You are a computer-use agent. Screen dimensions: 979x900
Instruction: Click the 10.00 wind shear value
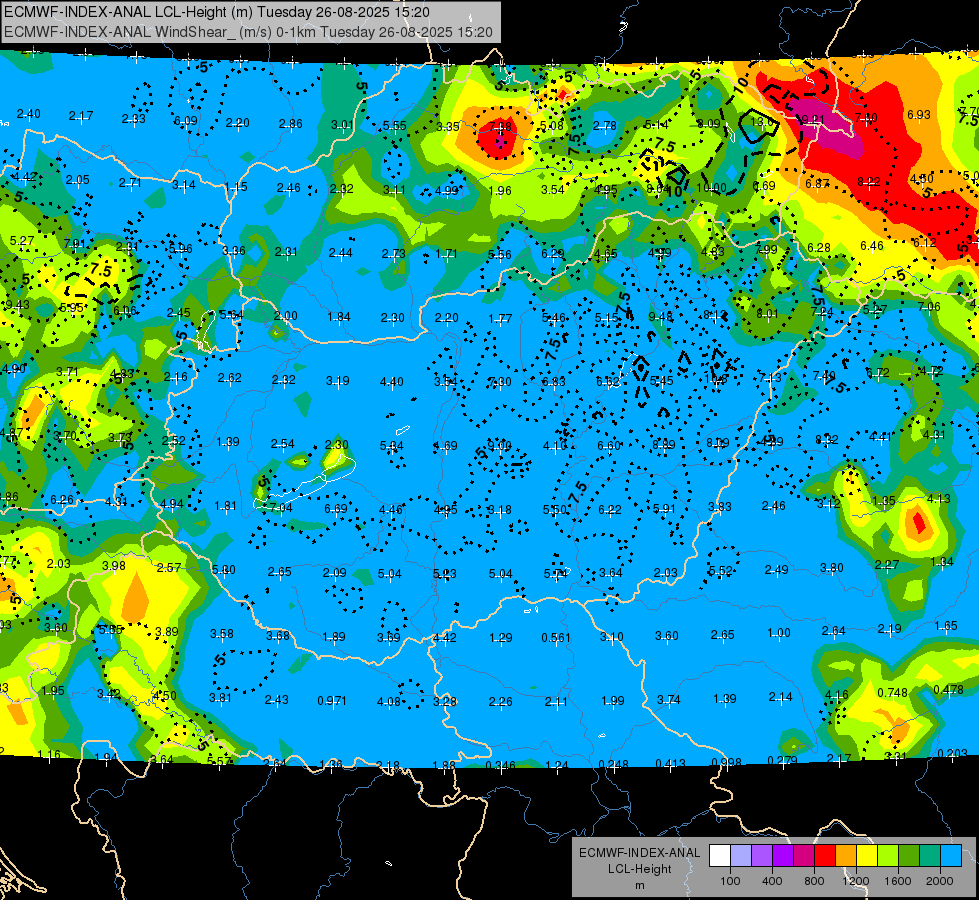point(711,187)
